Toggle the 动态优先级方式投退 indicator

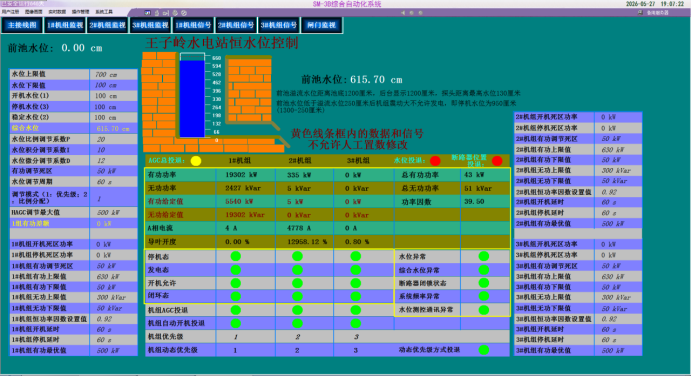pyautogui.click(x=484, y=350)
